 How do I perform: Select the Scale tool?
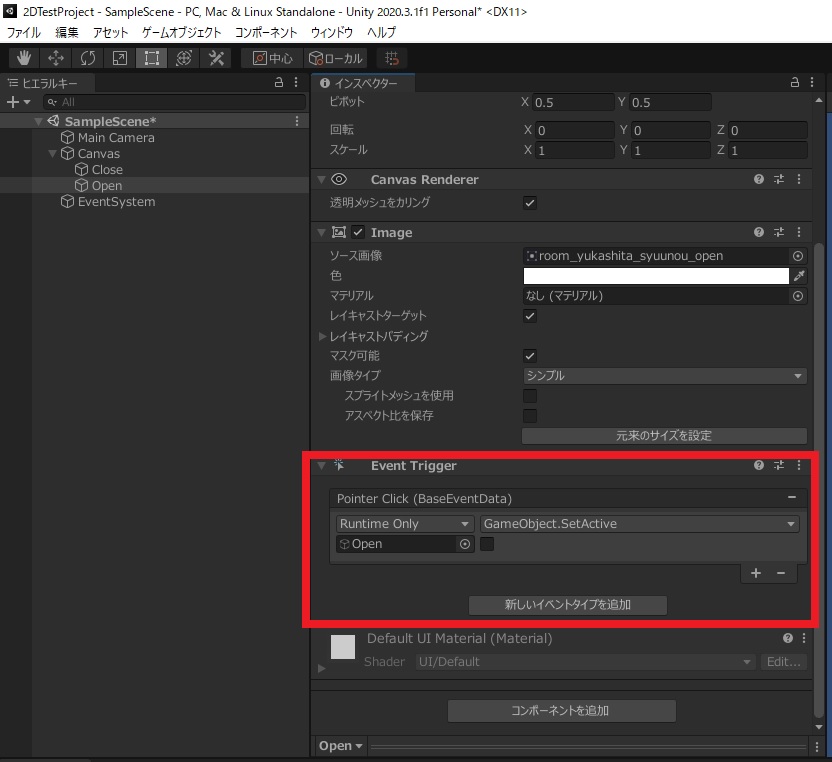[x=120, y=58]
